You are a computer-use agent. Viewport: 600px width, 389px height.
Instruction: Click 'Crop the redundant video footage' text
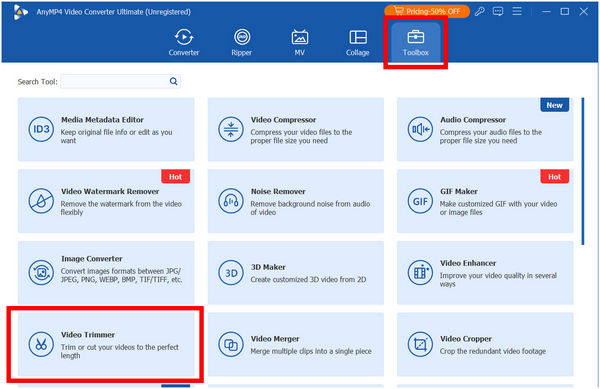tap(492, 351)
